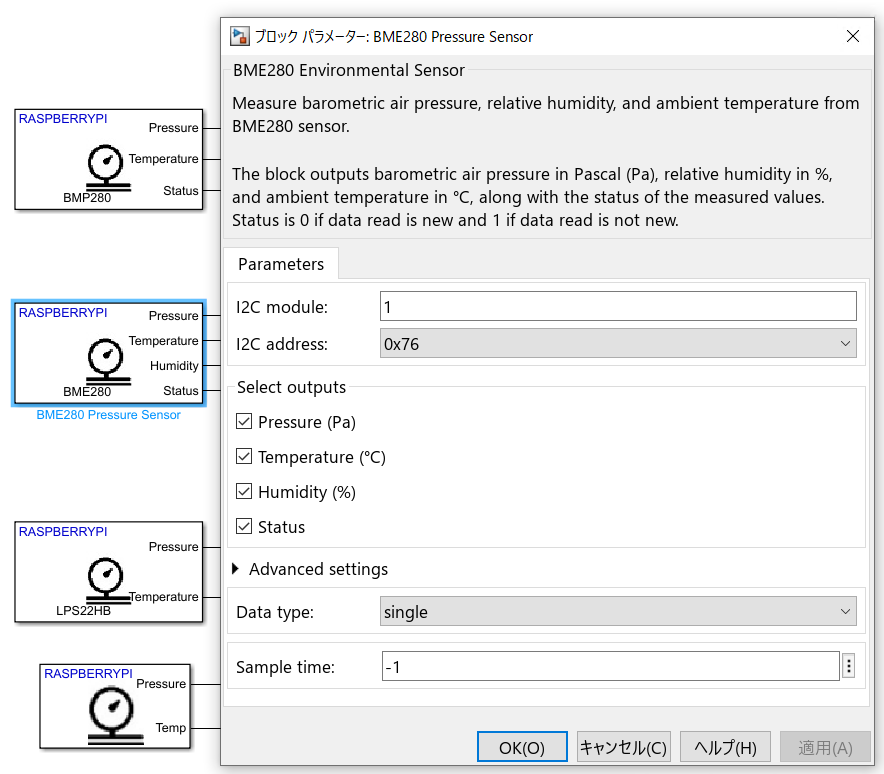Disable the Humidity (%) output checkbox
Screen dimensions: 884x774
(x=244, y=492)
